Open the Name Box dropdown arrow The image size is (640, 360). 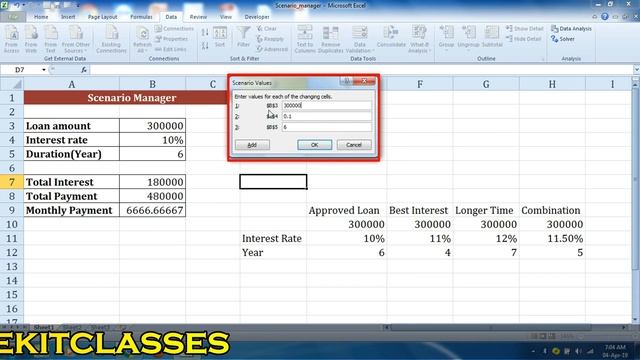click(x=44, y=70)
